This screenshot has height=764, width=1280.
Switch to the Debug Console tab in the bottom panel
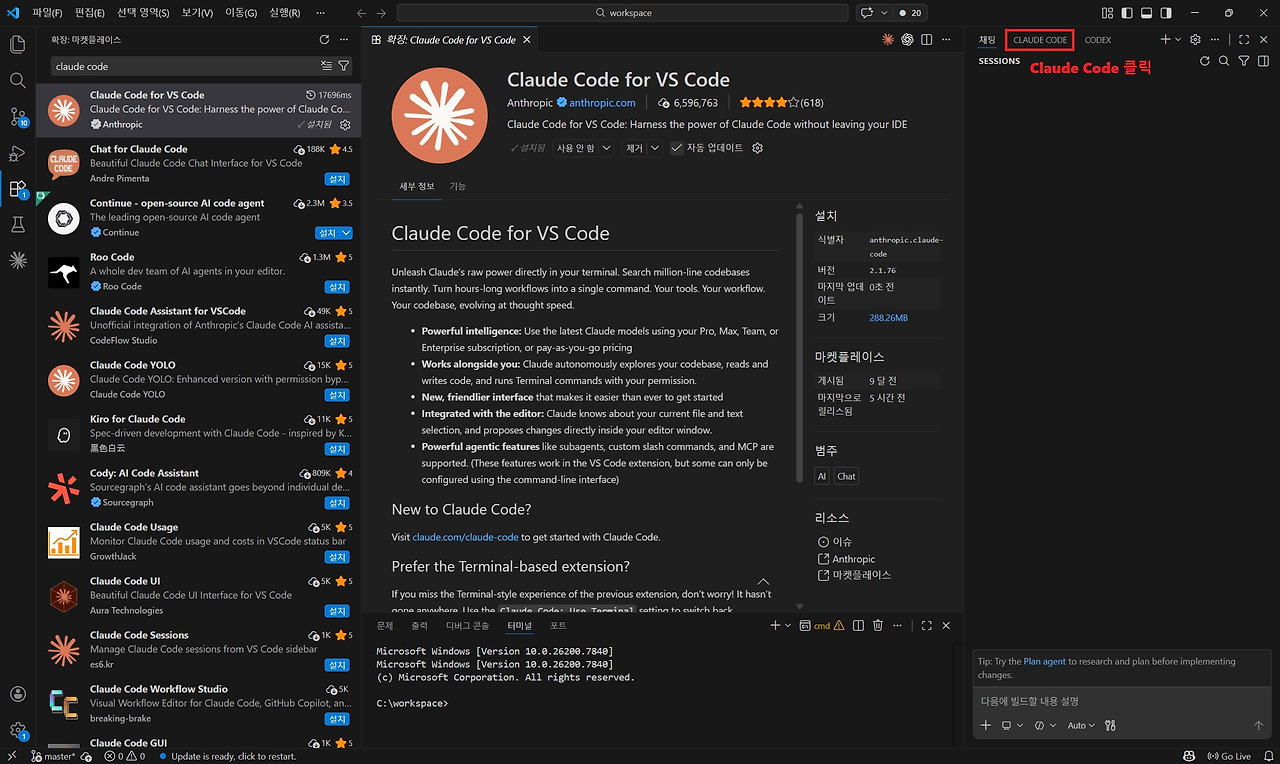coord(468,626)
